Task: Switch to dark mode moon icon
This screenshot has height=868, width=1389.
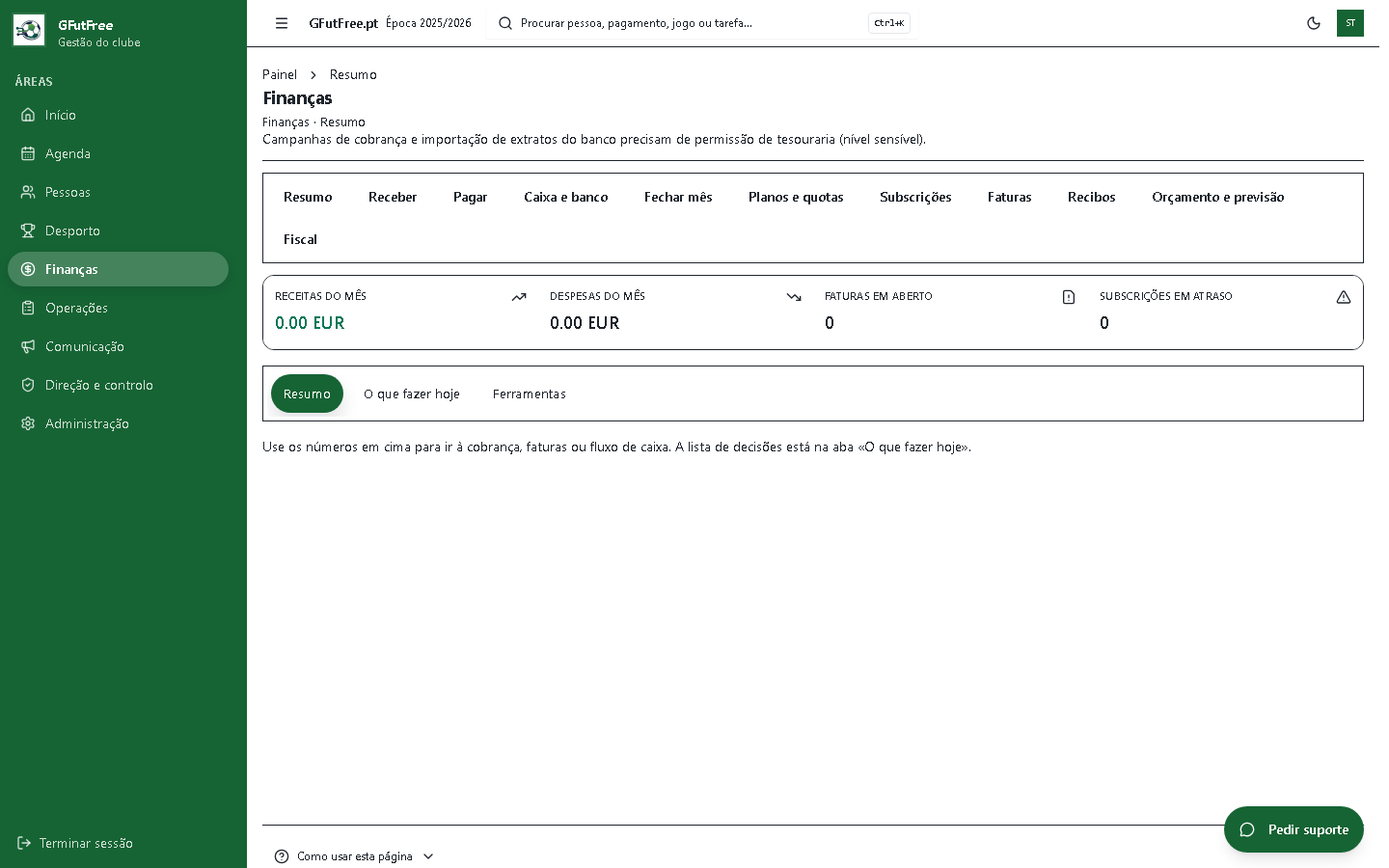Action: click(1314, 23)
